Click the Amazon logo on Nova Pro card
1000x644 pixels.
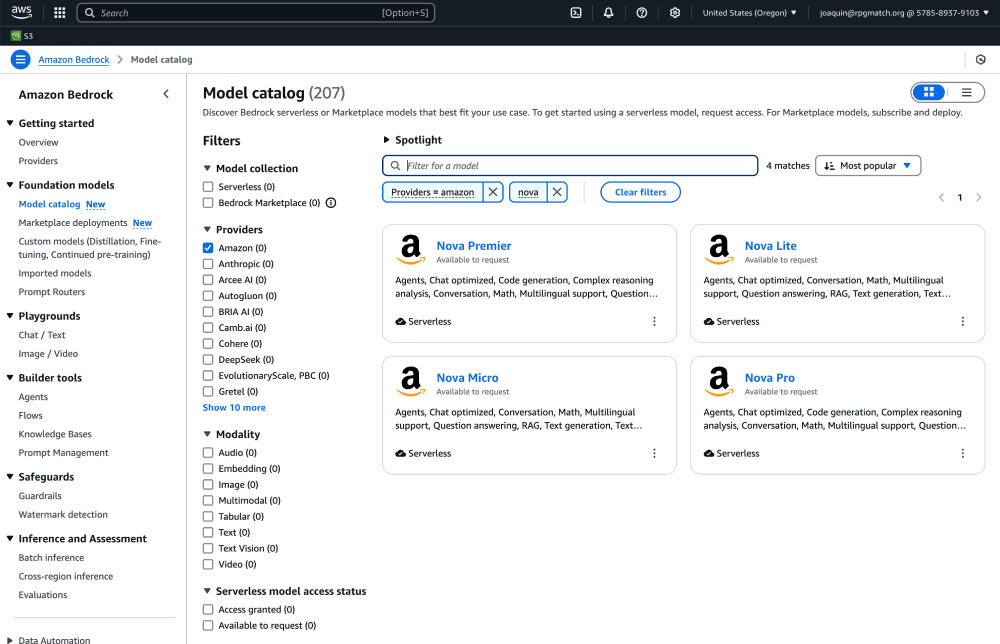pos(719,381)
